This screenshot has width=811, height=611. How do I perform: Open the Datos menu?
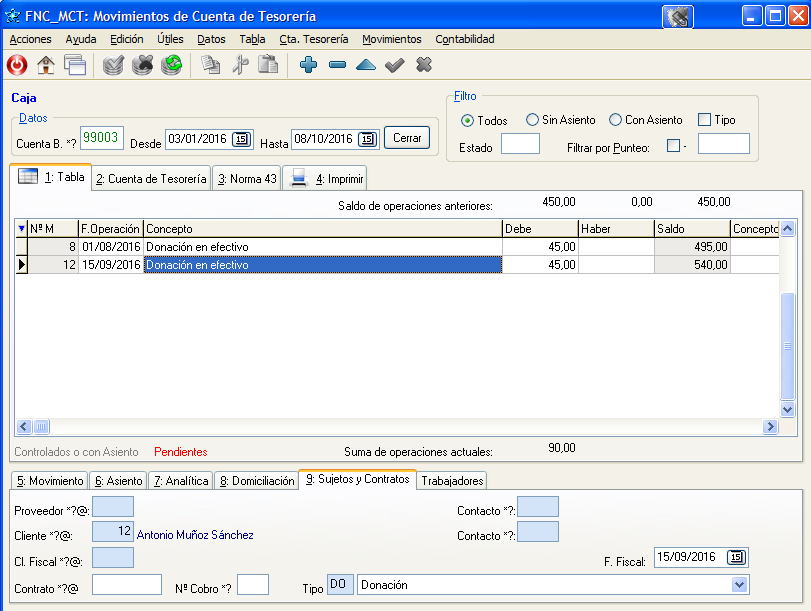(x=211, y=39)
